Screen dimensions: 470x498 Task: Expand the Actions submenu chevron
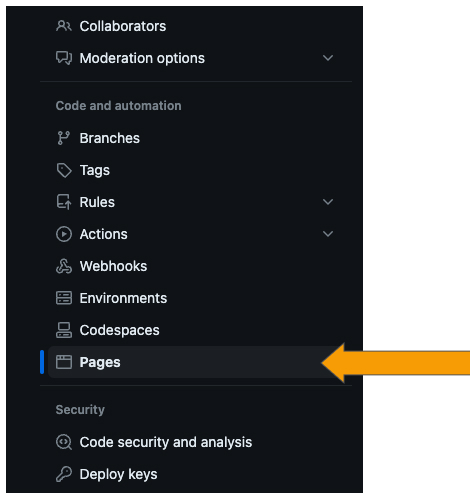[328, 234]
